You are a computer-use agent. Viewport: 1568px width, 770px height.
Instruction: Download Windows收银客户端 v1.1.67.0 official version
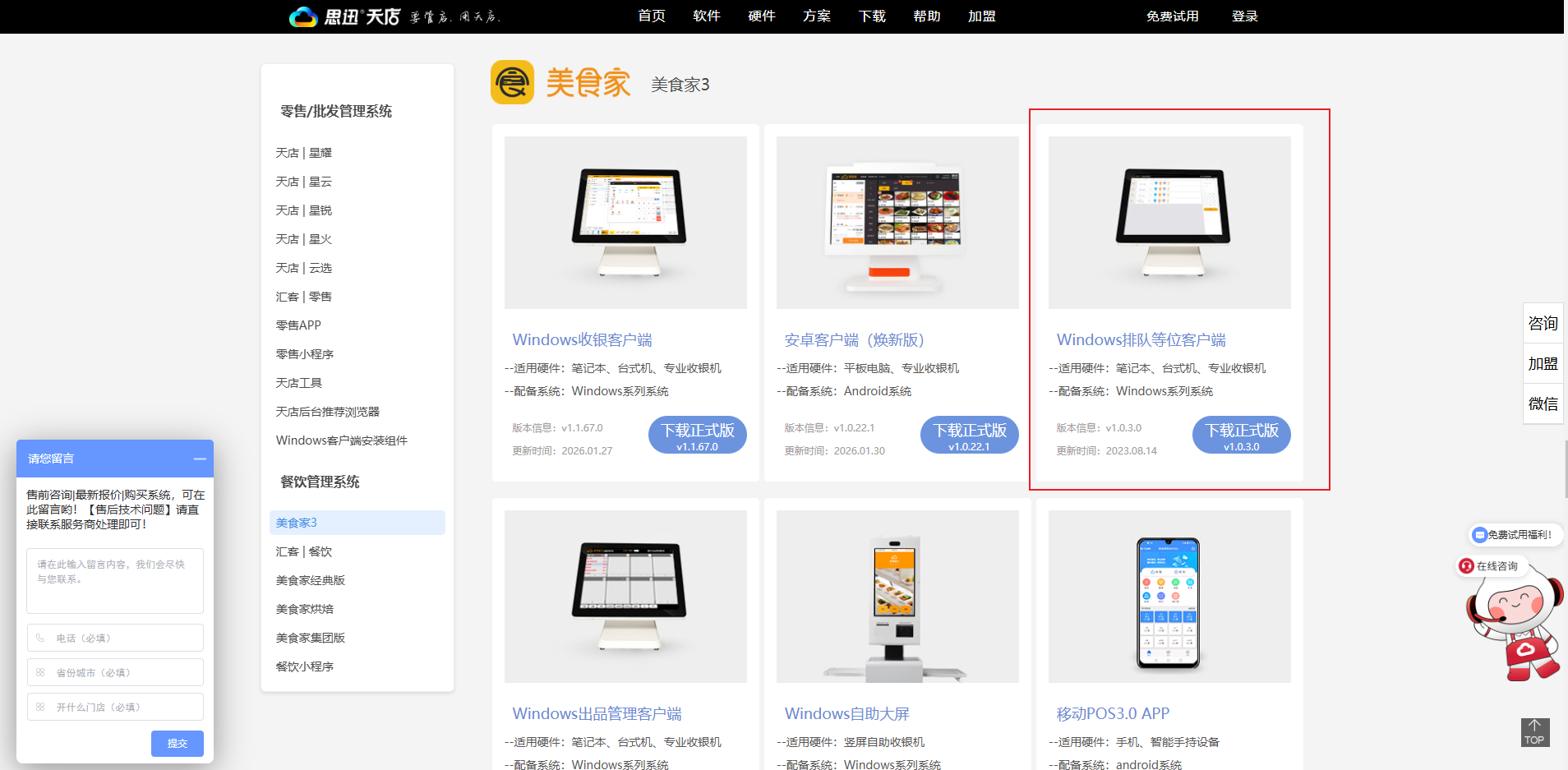(x=697, y=435)
